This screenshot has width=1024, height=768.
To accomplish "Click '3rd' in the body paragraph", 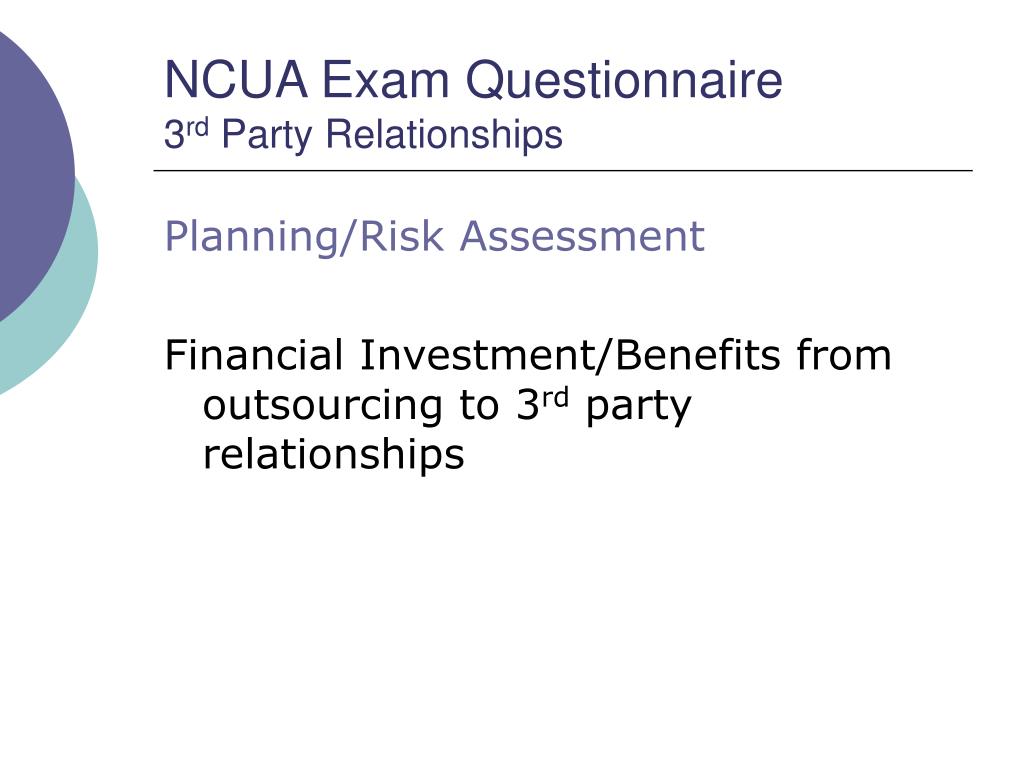I will click(542, 404).
